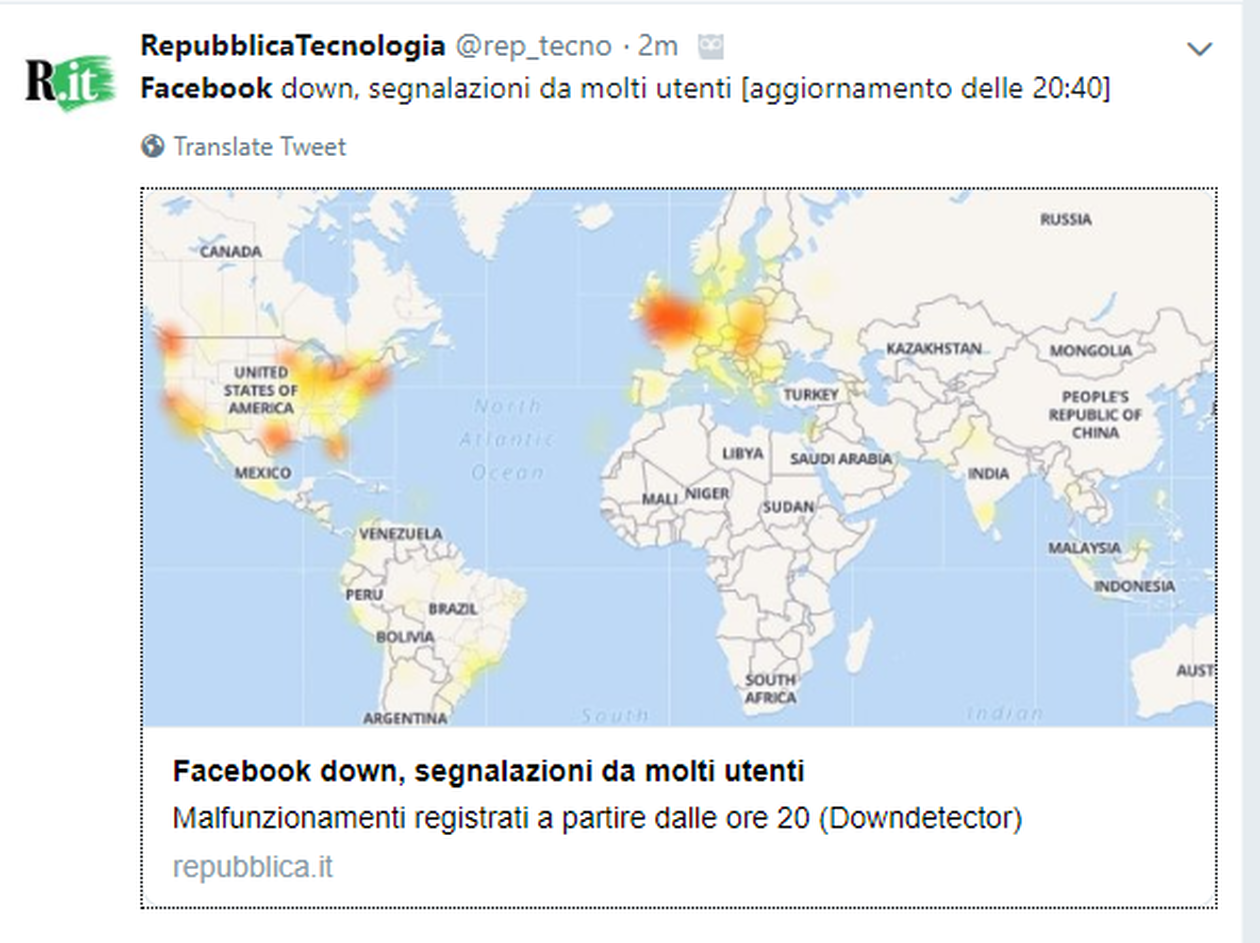
Task: Click the card headline Facebook down, segnalazioni
Action: (489, 772)
